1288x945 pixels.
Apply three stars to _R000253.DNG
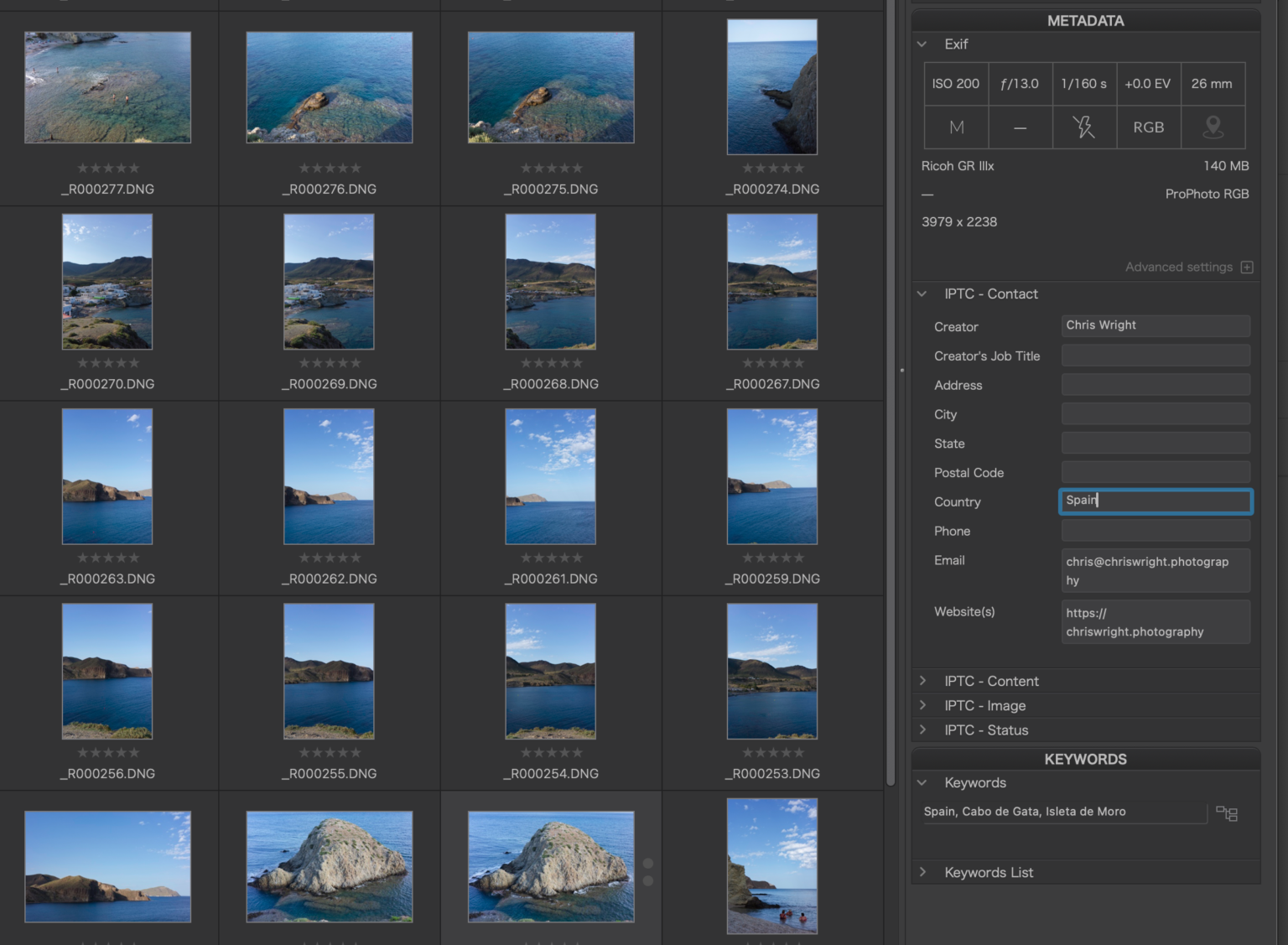pyautogui.click(x=772, y=752)
